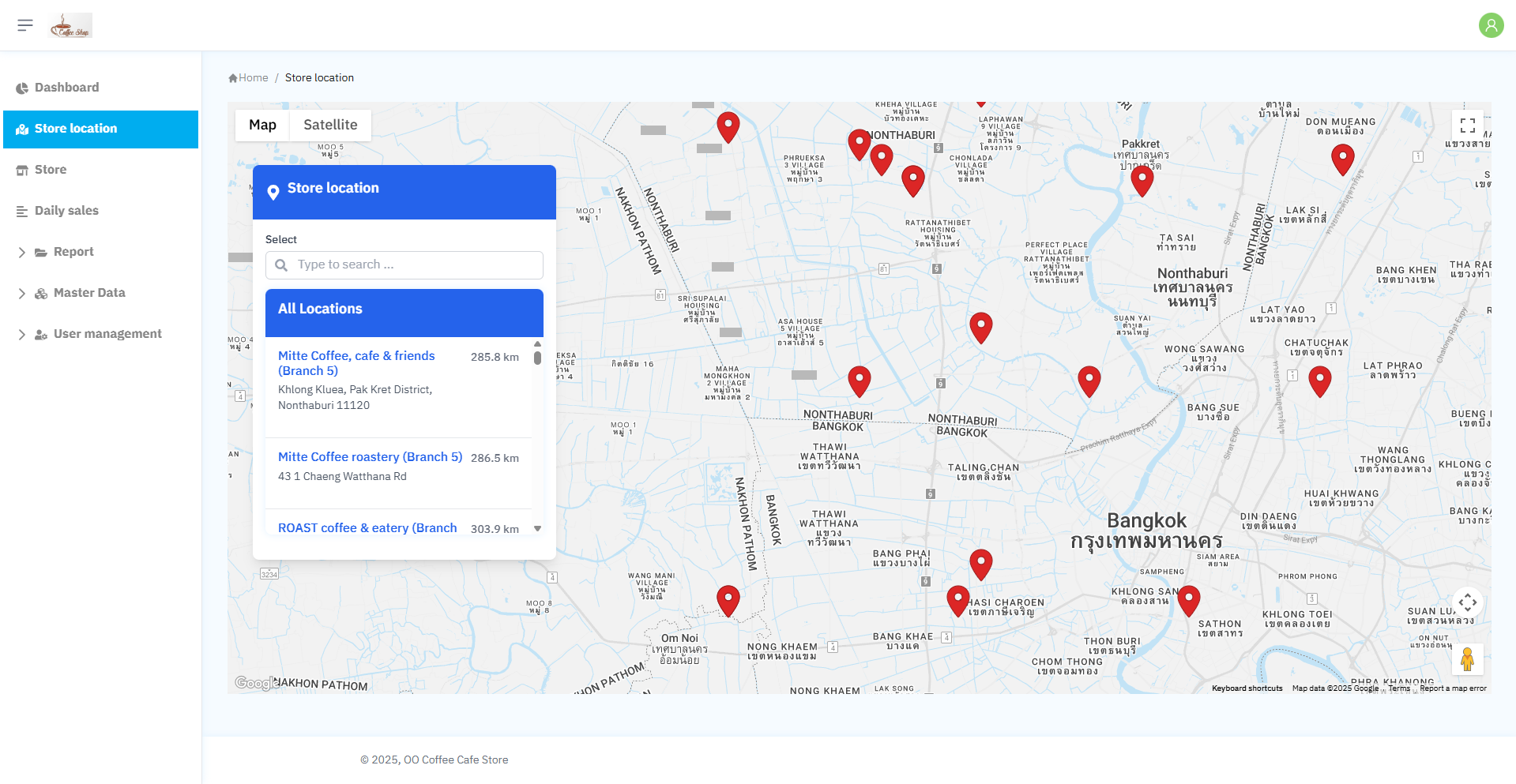Viewport: 1516px width, 784px height.
Task: Click the marker near Chonlada Village
Action: click(x=913, y=180)
